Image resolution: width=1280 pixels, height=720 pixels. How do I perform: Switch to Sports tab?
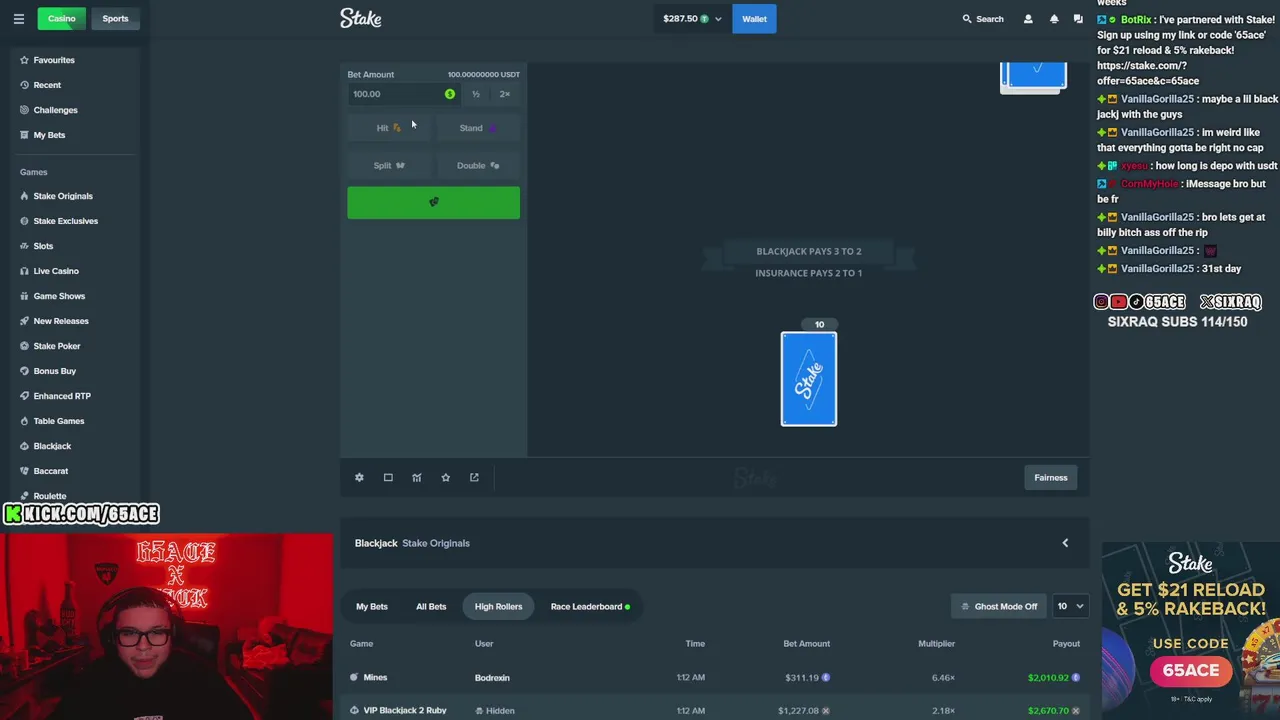(115, 18)
